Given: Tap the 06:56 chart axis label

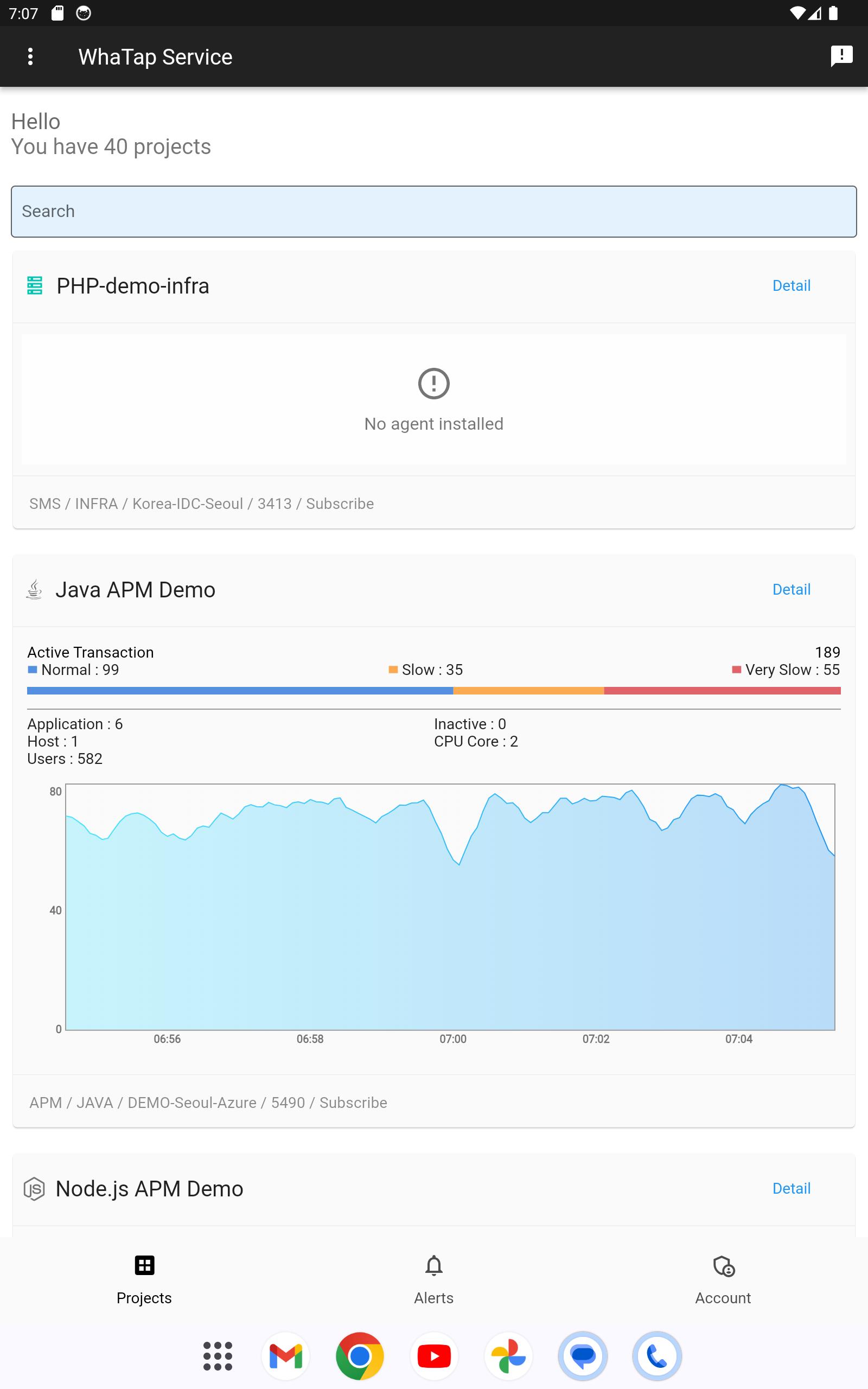Looking at the screenshot, I should click(x=167, y=1039).
